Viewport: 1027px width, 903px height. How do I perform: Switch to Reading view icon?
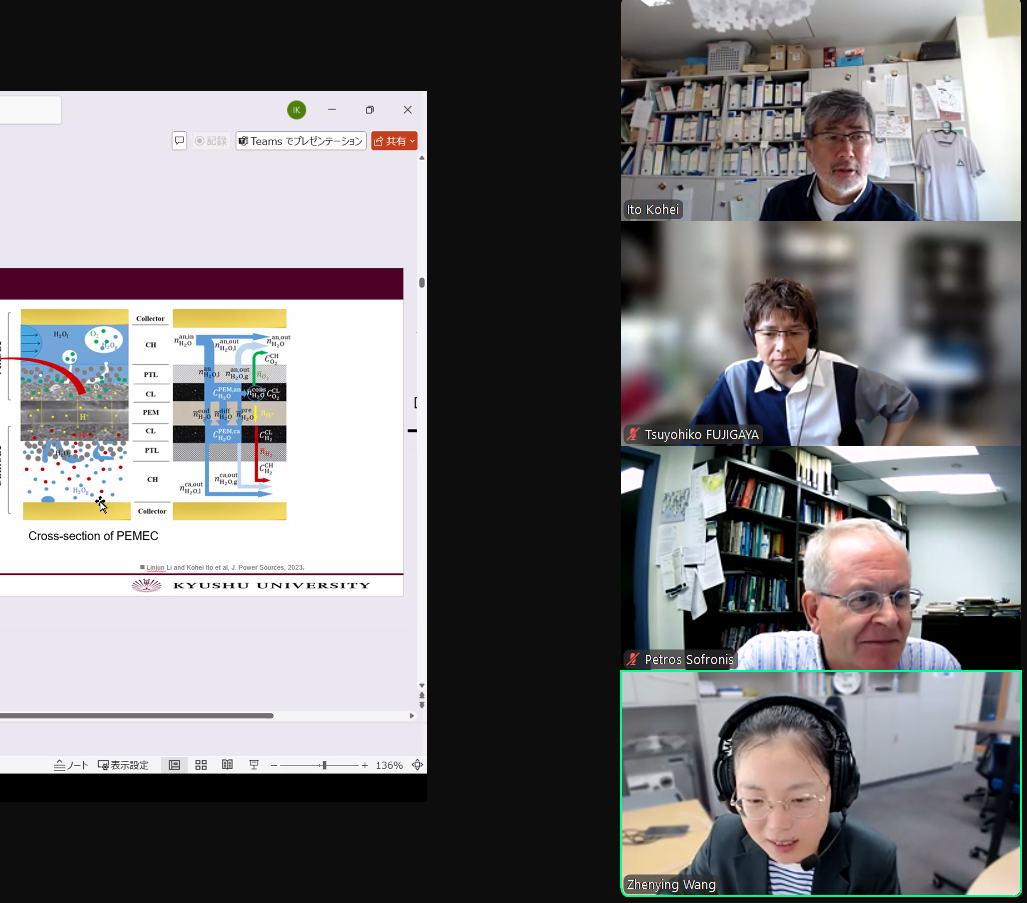point(227,765)
